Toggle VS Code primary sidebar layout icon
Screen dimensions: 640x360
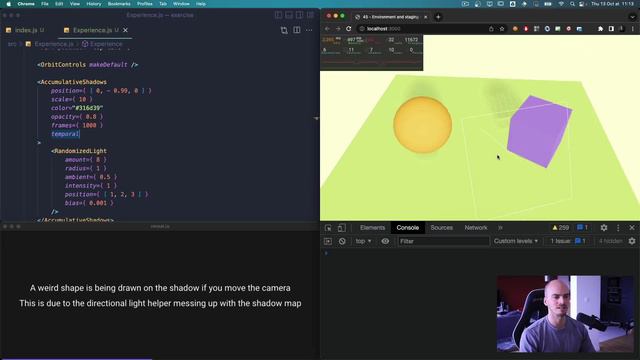tap(278, 15)
